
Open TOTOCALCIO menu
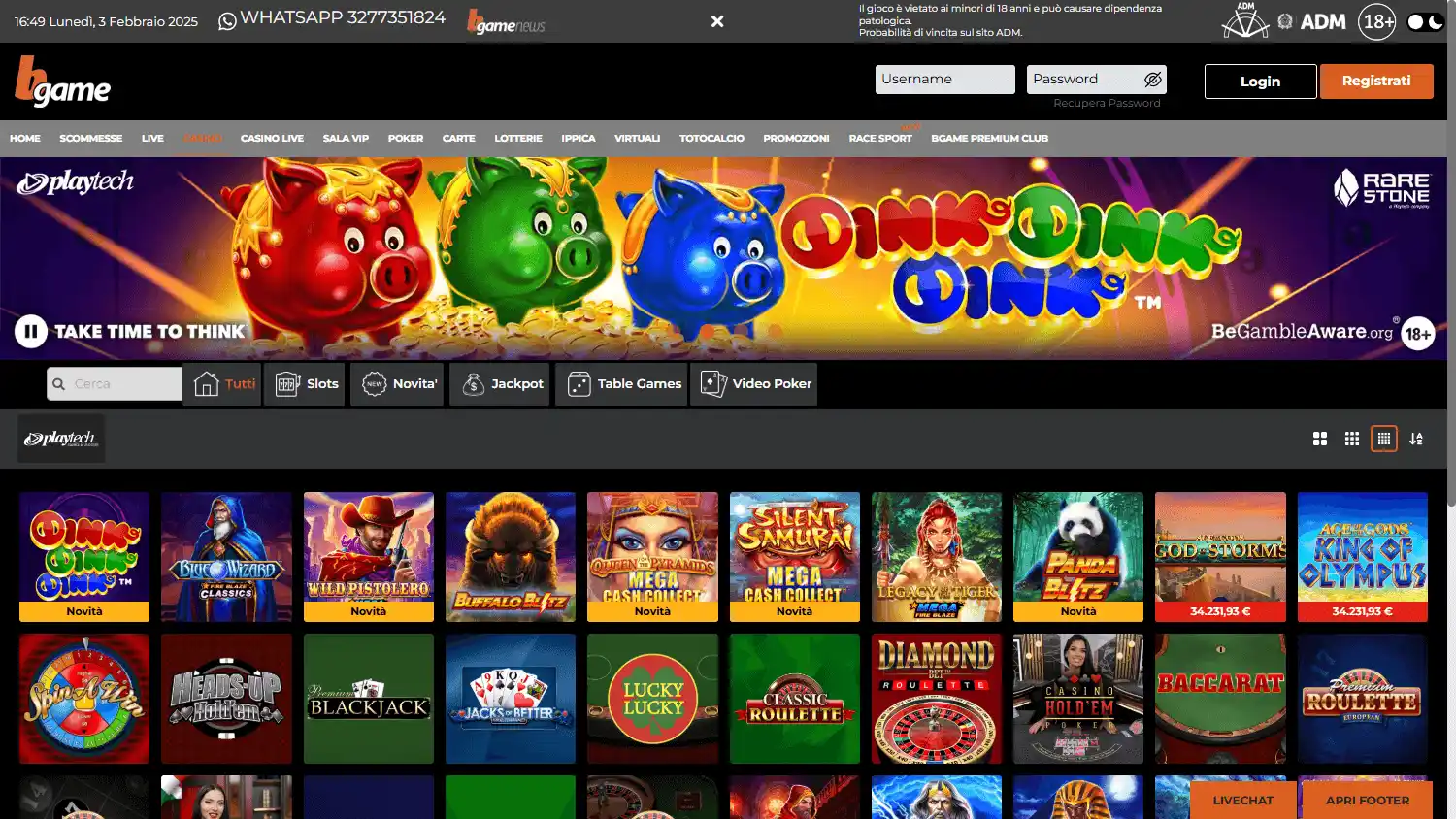(711, 138)
